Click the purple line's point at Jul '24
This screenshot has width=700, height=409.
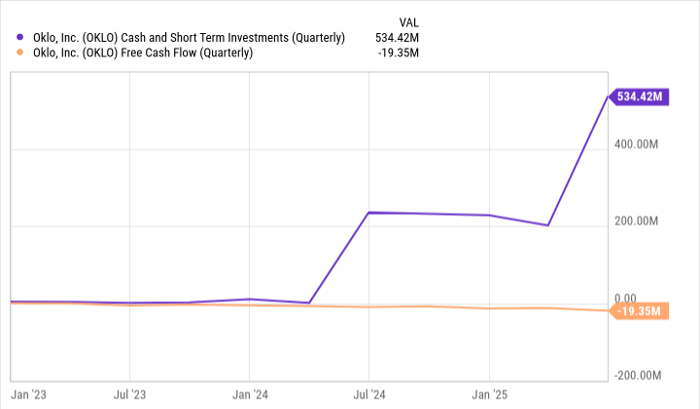(369, 212)
